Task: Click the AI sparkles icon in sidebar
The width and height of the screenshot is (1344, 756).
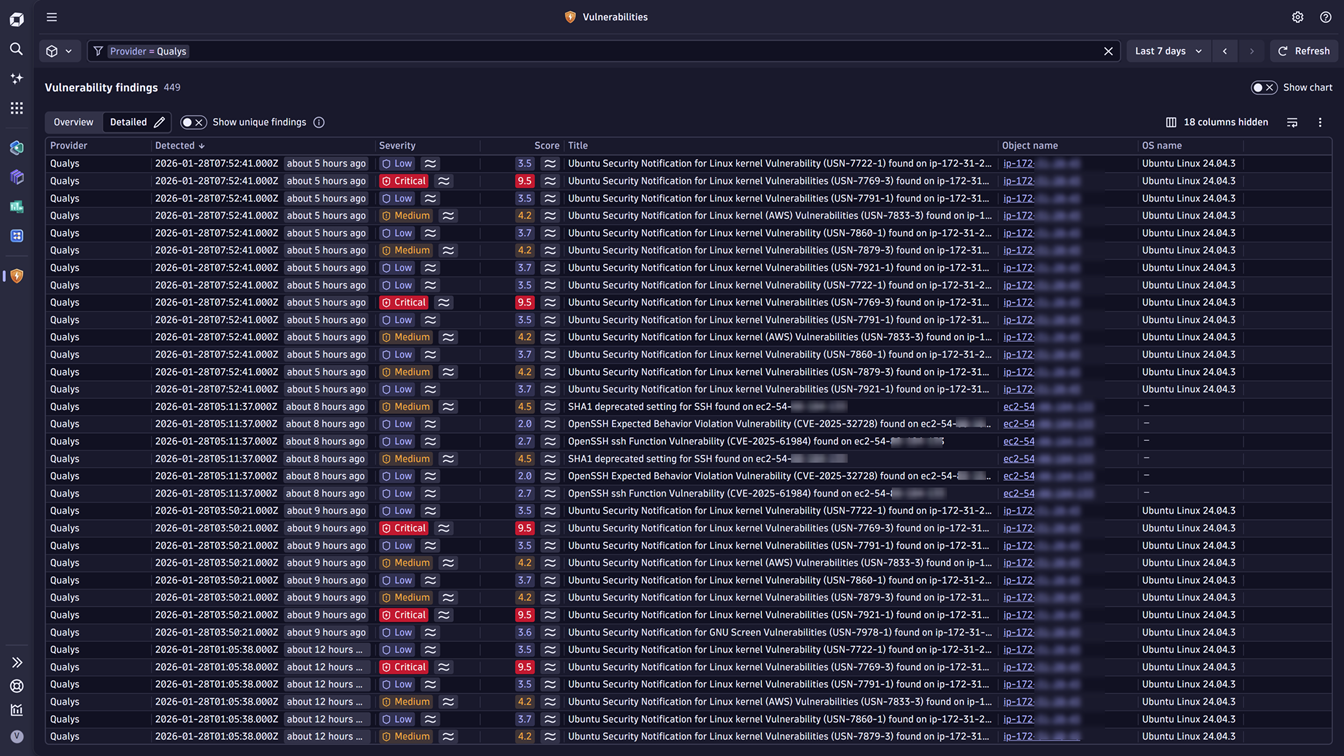Action: click(x=16, y=78)
